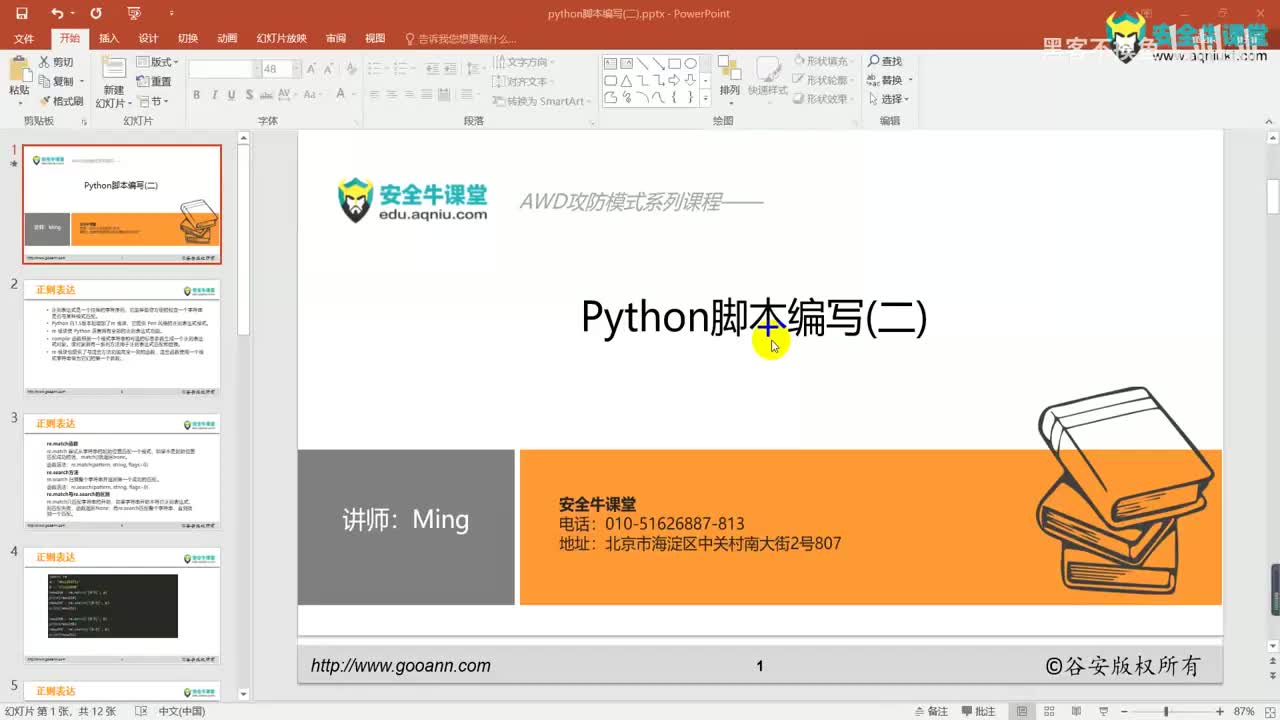This screenshot has height=720, width=1280.
Task: Switch to the 设计 tab
Action: (148, 39)
